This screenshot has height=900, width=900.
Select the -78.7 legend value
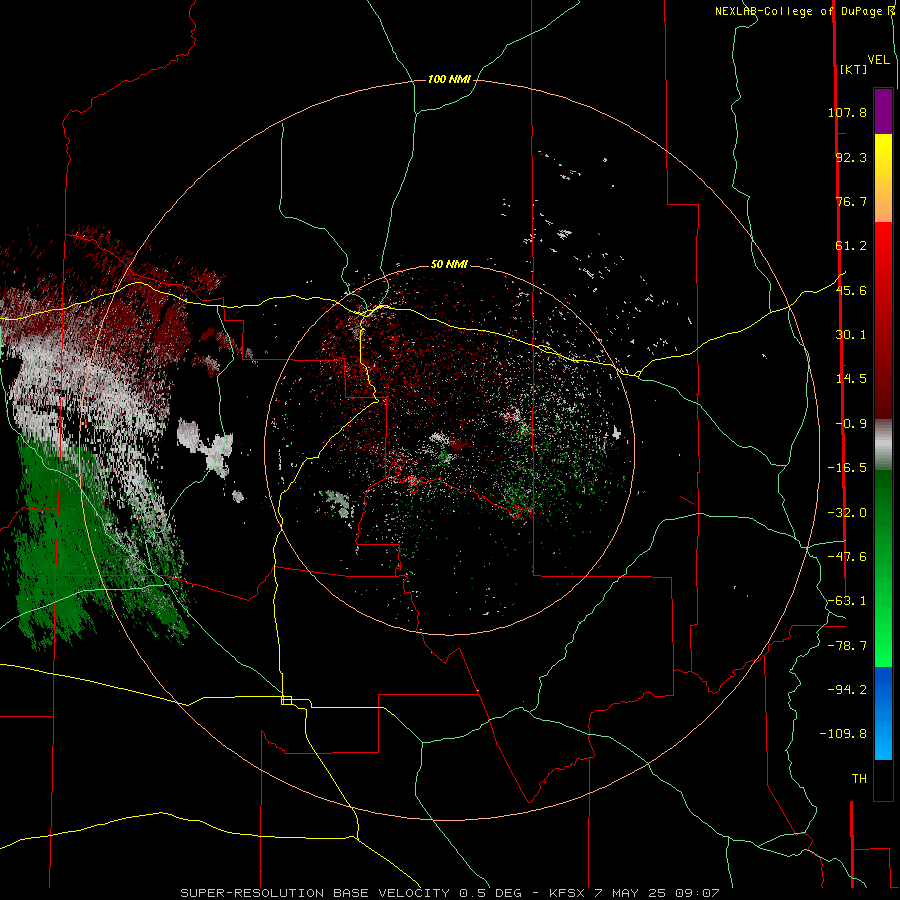pos(847,646)
